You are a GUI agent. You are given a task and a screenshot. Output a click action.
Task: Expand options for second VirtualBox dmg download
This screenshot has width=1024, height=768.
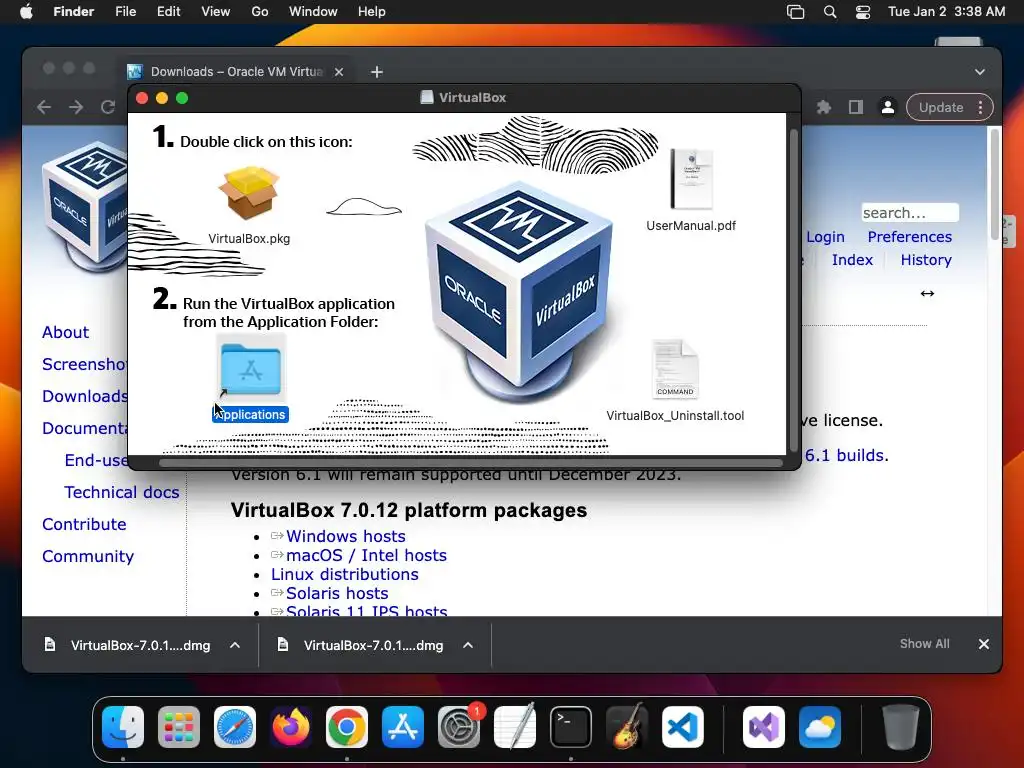pos(468,645)
